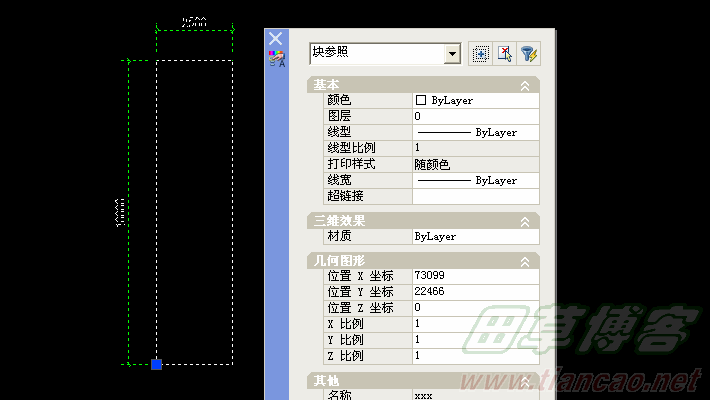Collapse the 基本 section
The height and width of the screenshot is (400, 710).
point(525,86)
